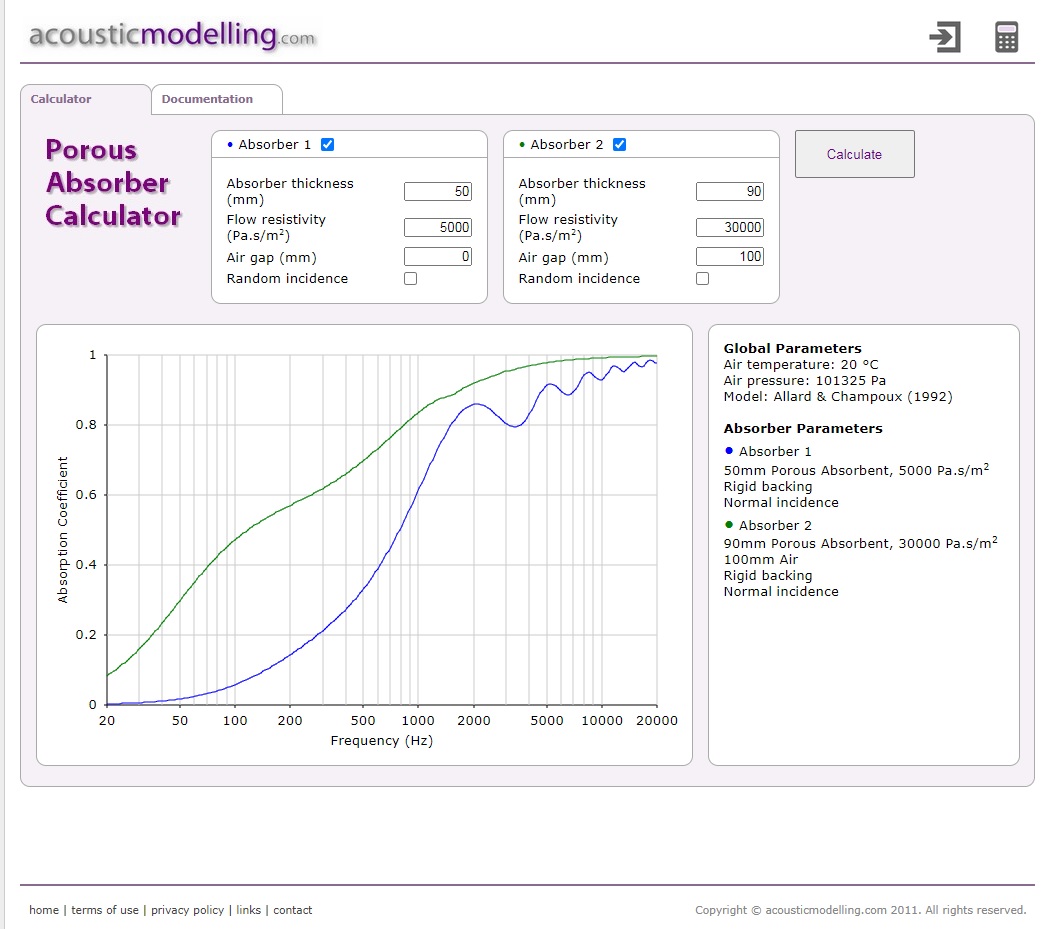This screenshot has height=929, width=1047.
Task: Select the Calculator tab
Action: click(61, 99)
